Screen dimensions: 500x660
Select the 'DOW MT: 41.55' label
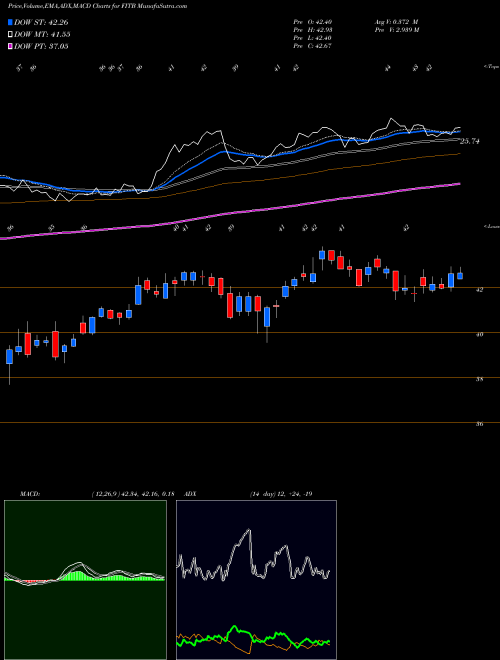(42, 35)
